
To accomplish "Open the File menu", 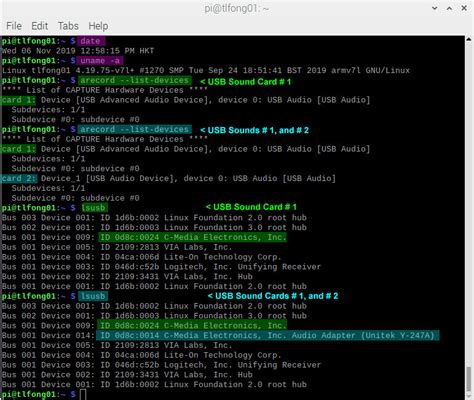I will tap(14, 26).
